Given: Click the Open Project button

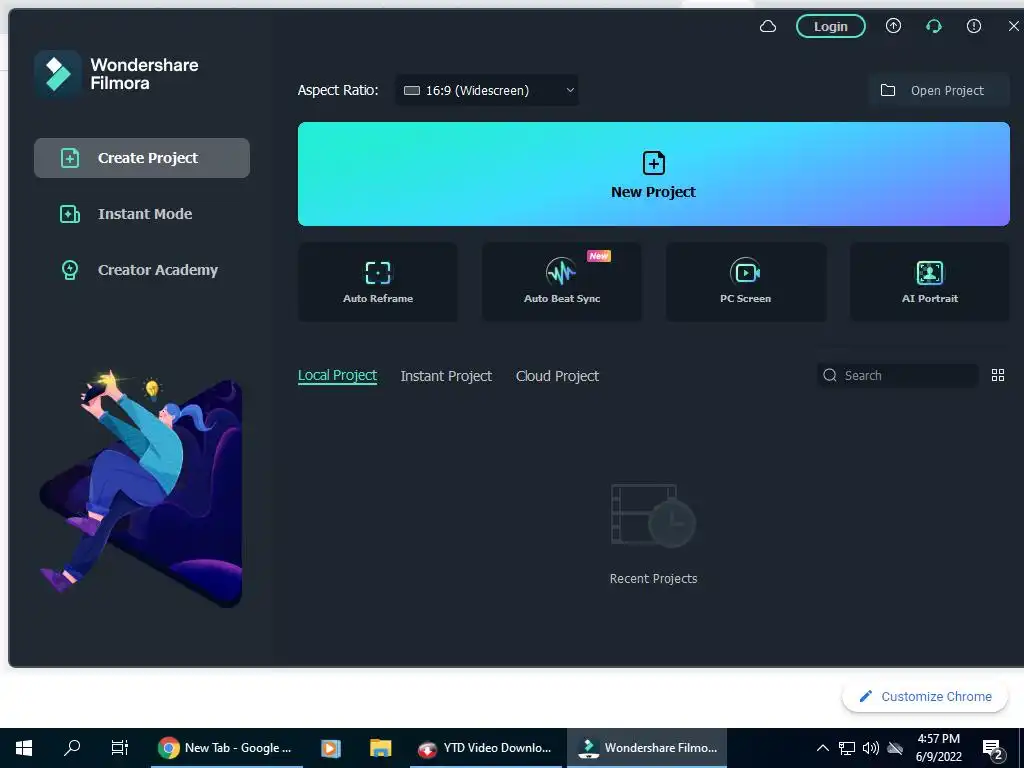Looking at the screenshot, I should pos(939,90).
